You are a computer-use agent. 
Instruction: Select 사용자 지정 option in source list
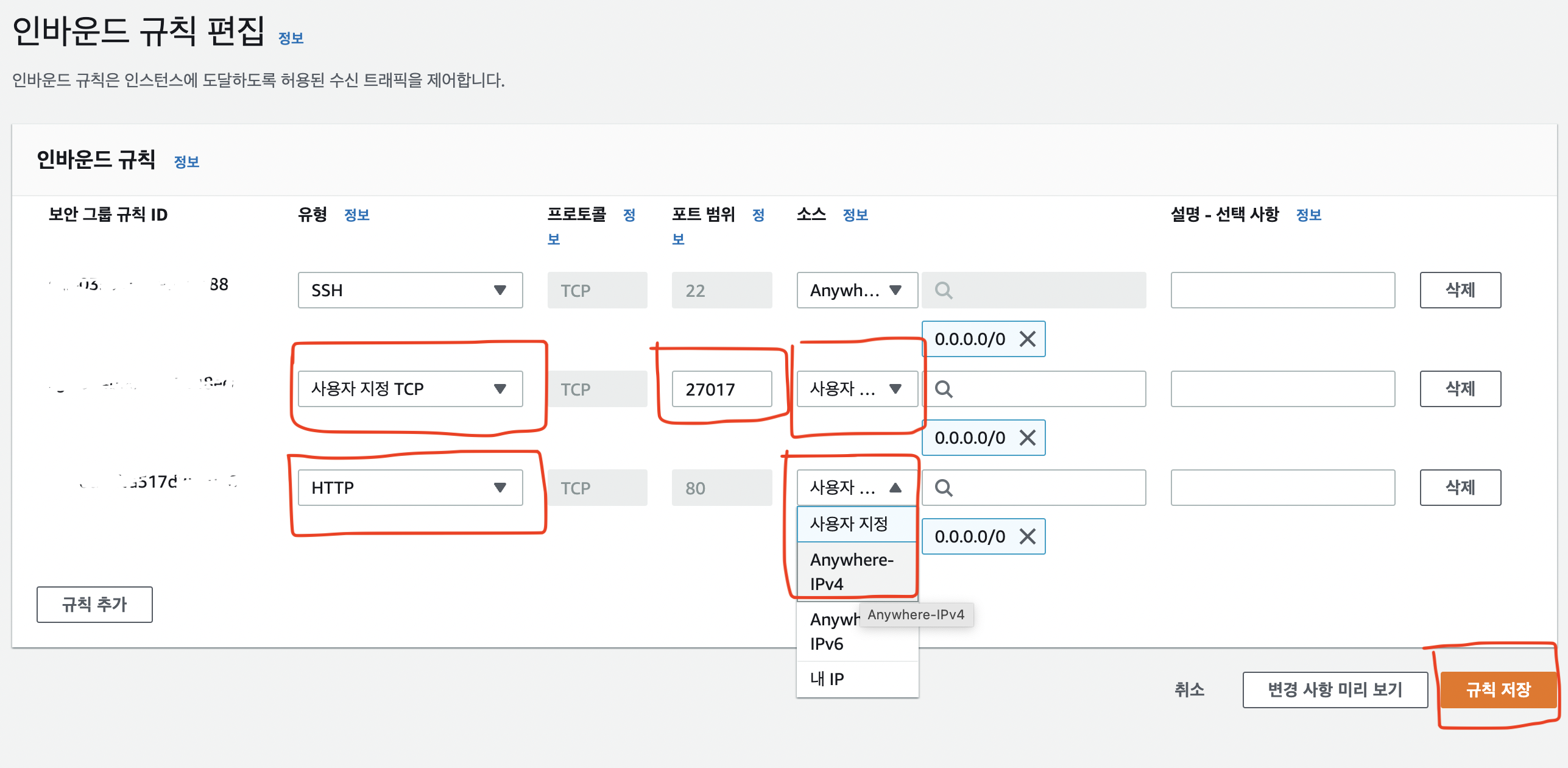849,524
